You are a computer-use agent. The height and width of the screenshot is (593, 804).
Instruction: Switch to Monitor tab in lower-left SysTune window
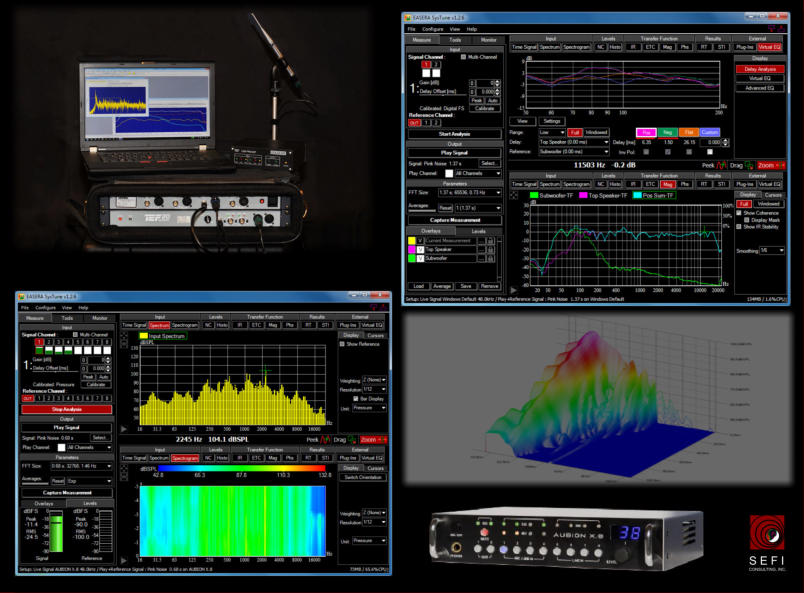99,318
